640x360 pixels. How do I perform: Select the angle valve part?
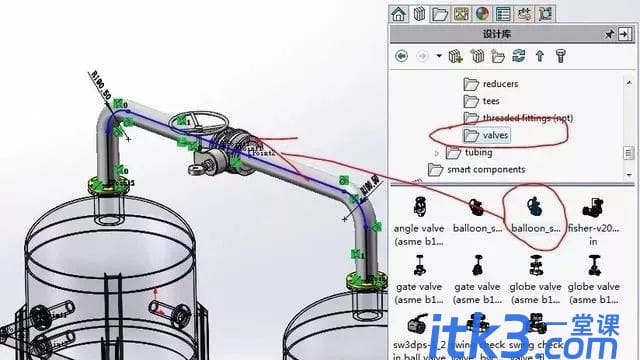click(419, 221)
